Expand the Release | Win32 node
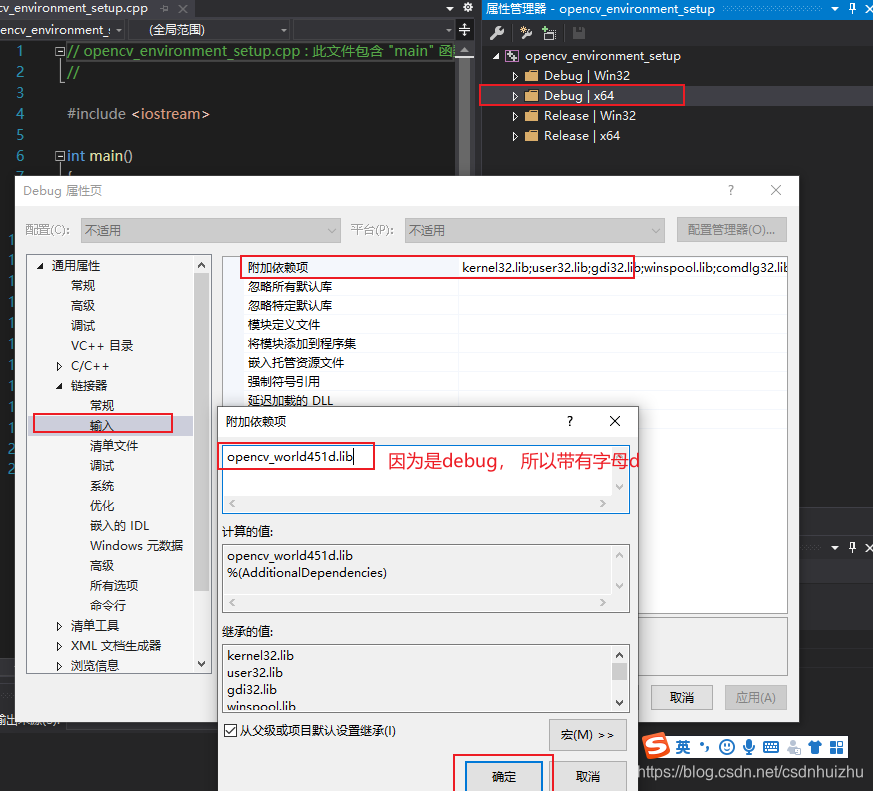 pyautogui.click(x=515, y=116)
